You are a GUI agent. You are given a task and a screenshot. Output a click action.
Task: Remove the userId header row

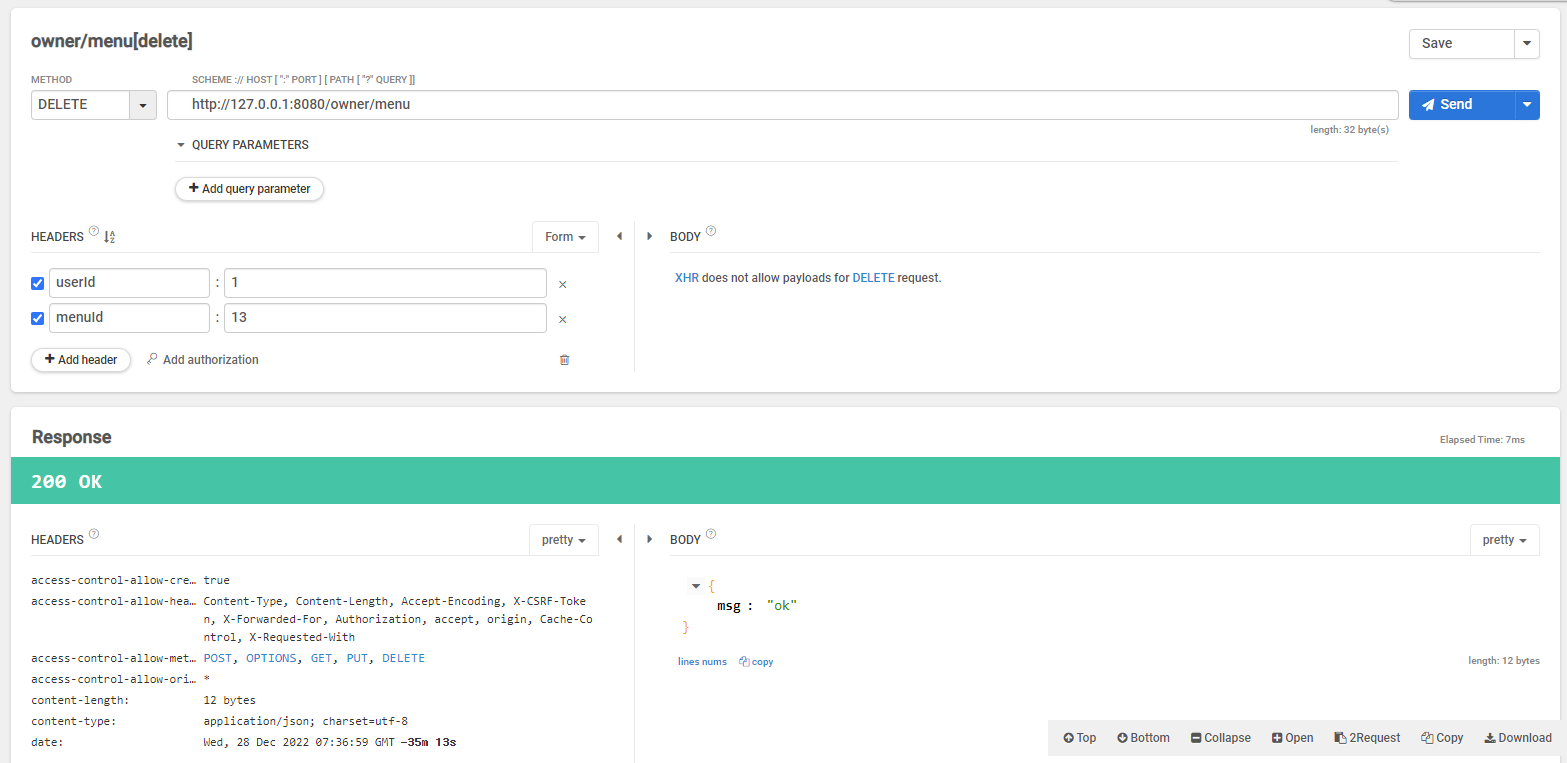[562, 284]
